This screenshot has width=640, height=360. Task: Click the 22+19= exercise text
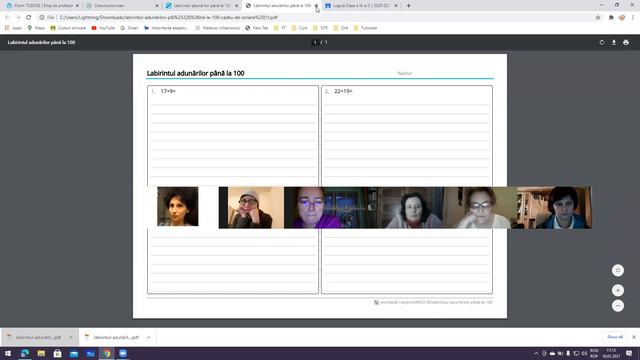pyautogui.click(x=343, y=91)
